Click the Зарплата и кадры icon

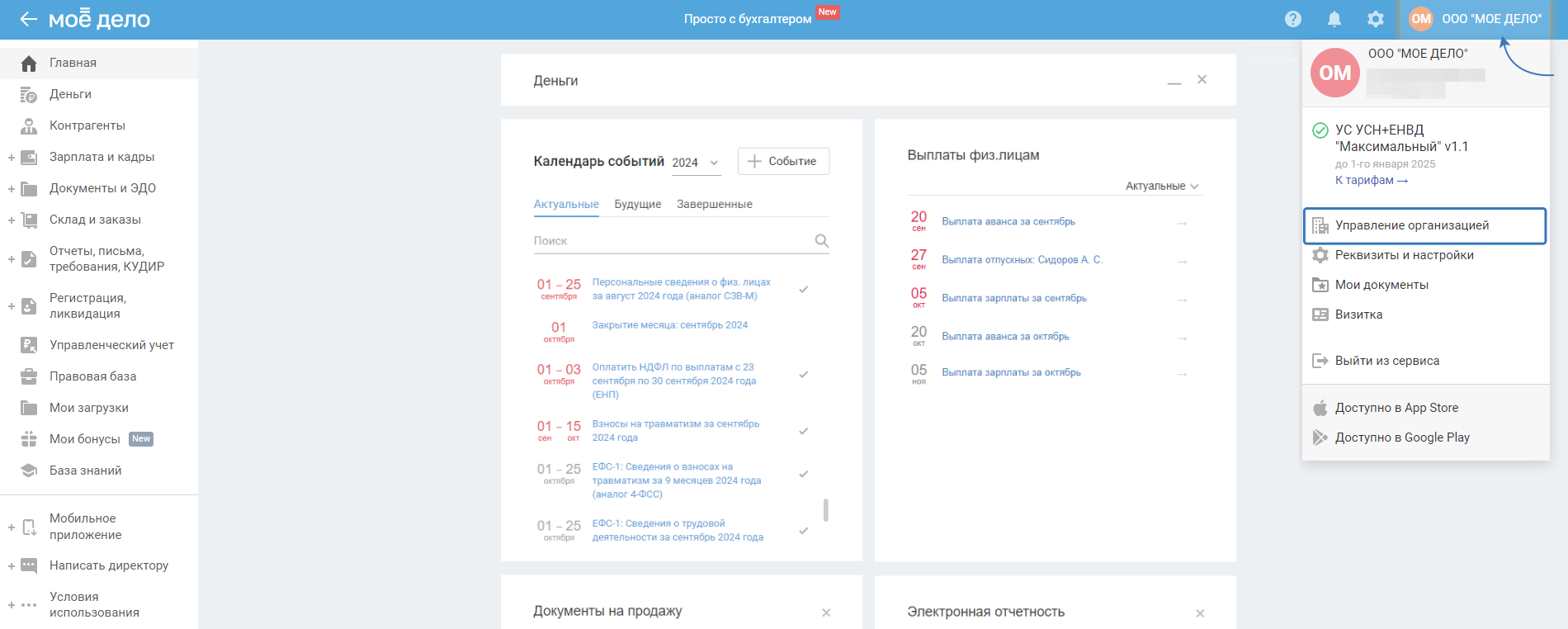[x=29, y=158]
